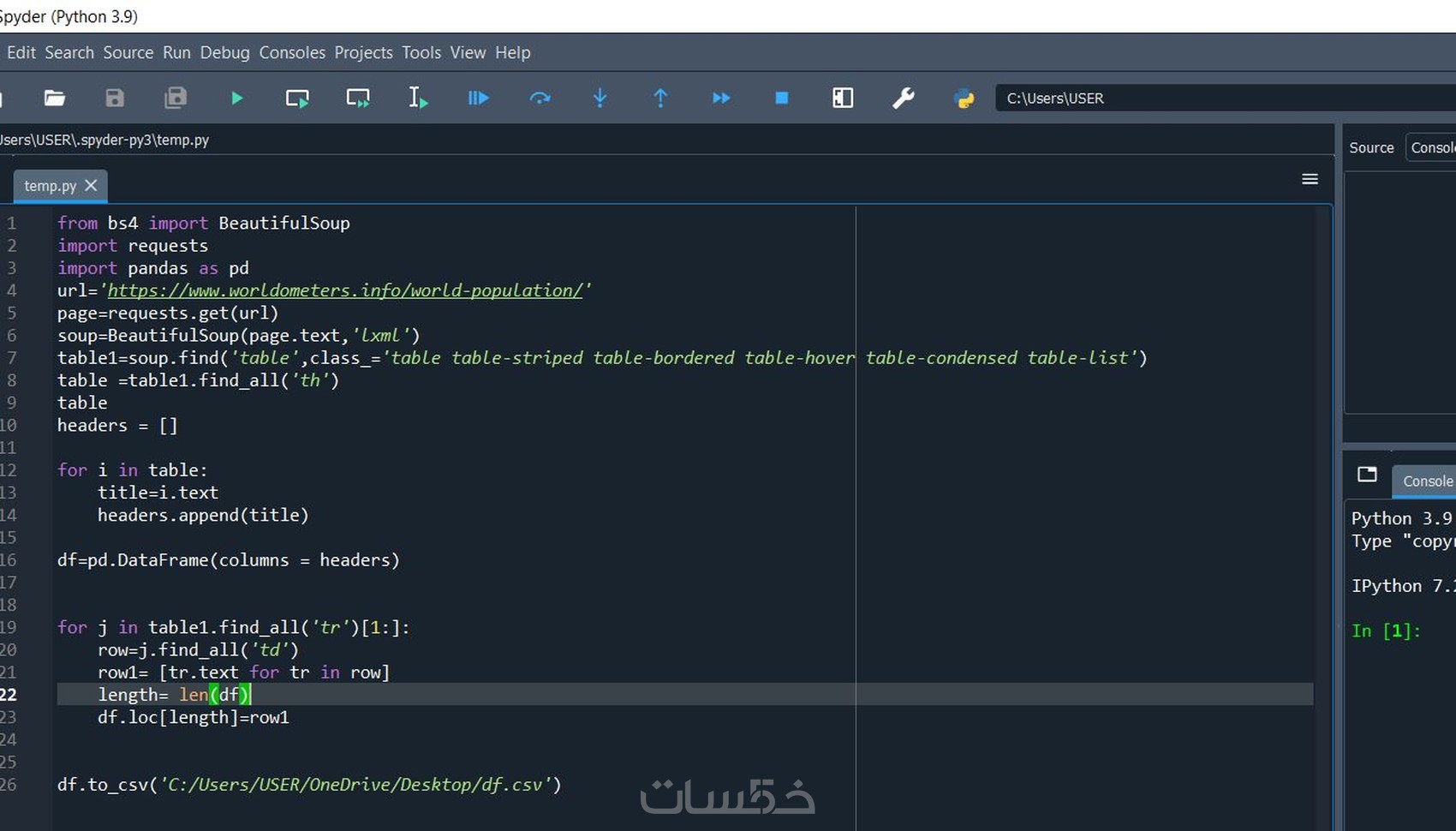Click the file path breadcrumb above editor
This screenshot has height=831, width=1456.
(x=104, y=140)
